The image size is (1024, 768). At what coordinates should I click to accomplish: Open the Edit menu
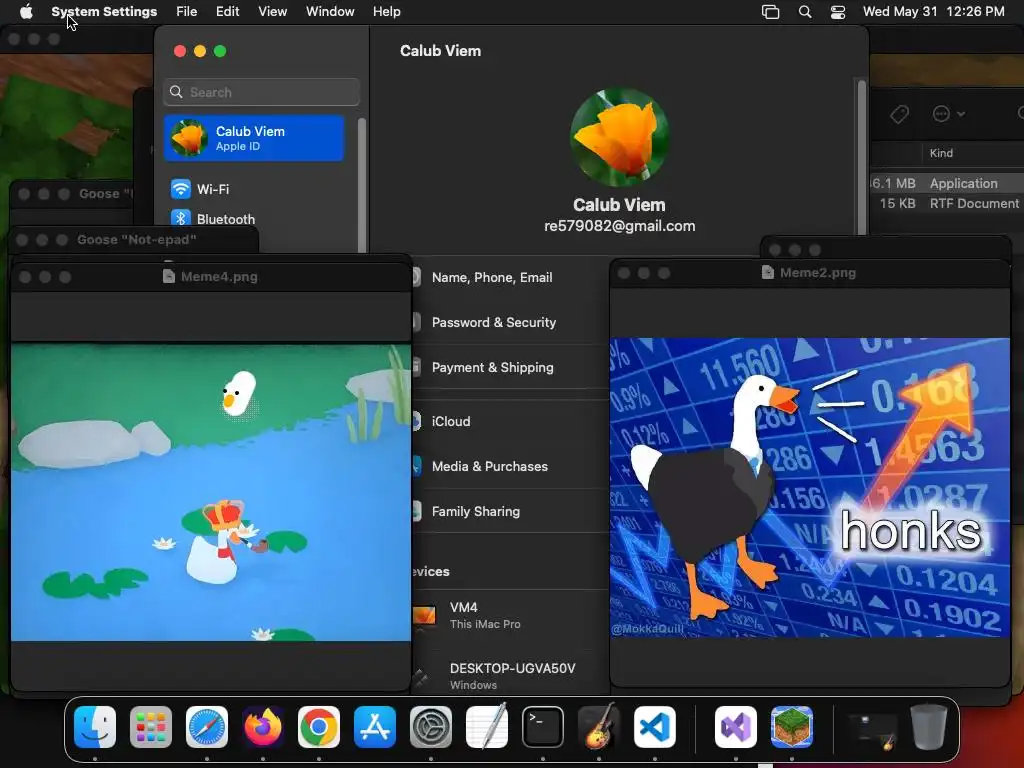coord(227,11)
